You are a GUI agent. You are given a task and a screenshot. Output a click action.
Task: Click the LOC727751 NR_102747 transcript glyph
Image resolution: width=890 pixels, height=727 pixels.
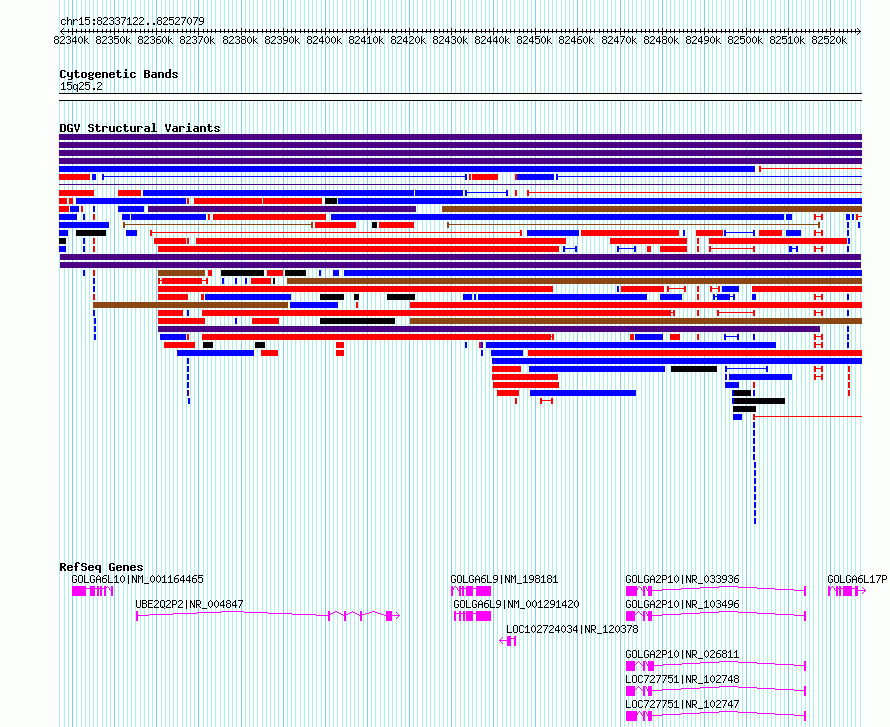click(x=716, y=716)
